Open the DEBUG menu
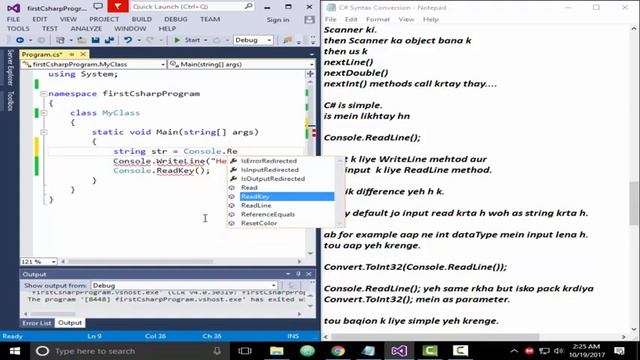The height and width of the screenshot is (360, 640). tap(176, 19)
